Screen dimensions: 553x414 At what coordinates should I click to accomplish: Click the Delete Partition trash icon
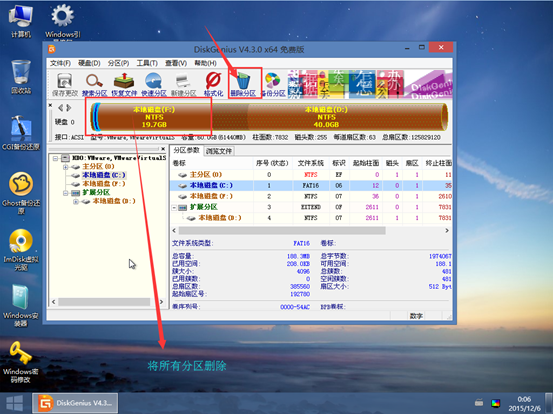pyautogui.click(x=243, y=84)
